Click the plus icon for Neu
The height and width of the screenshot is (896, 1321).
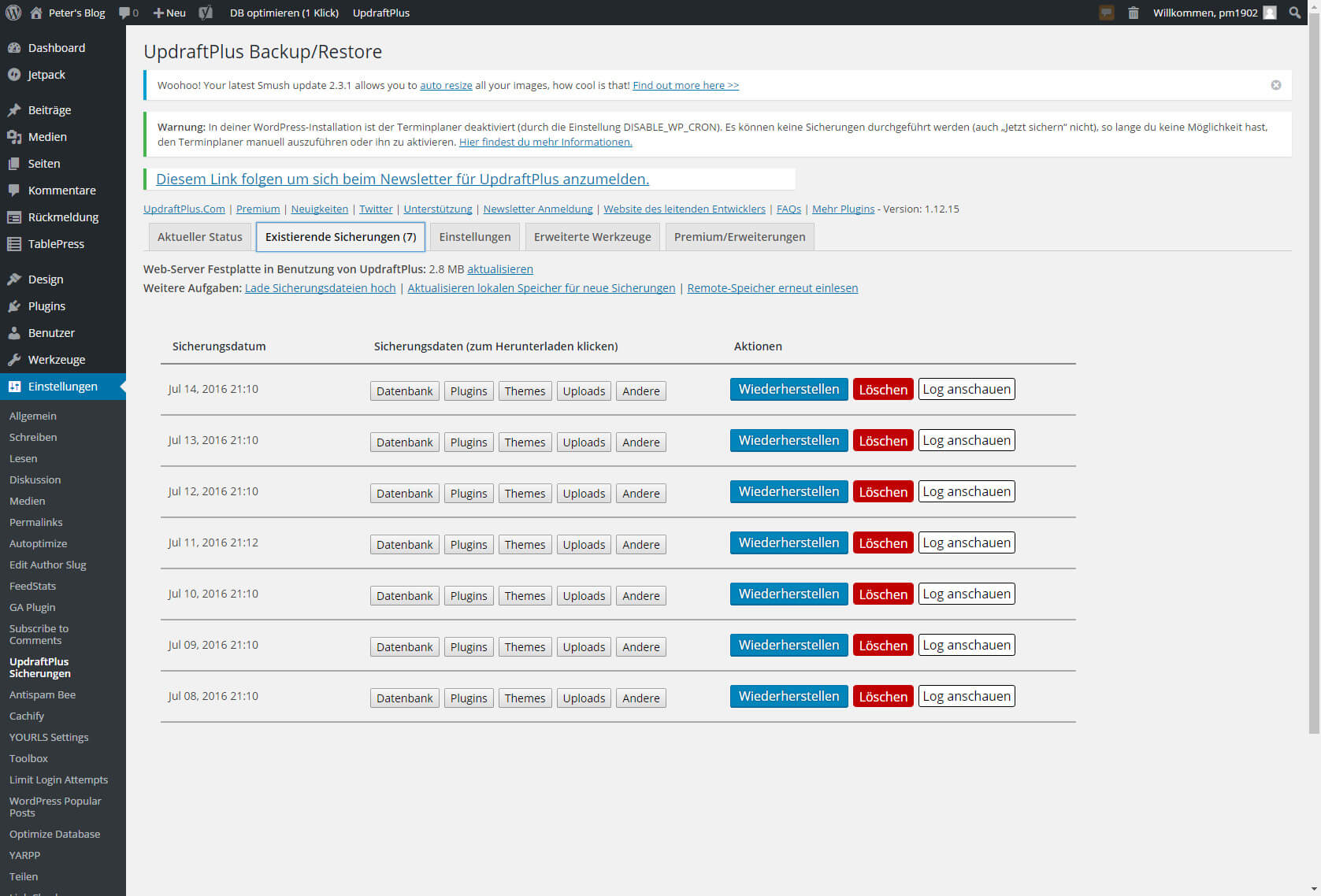click(158, 13)
